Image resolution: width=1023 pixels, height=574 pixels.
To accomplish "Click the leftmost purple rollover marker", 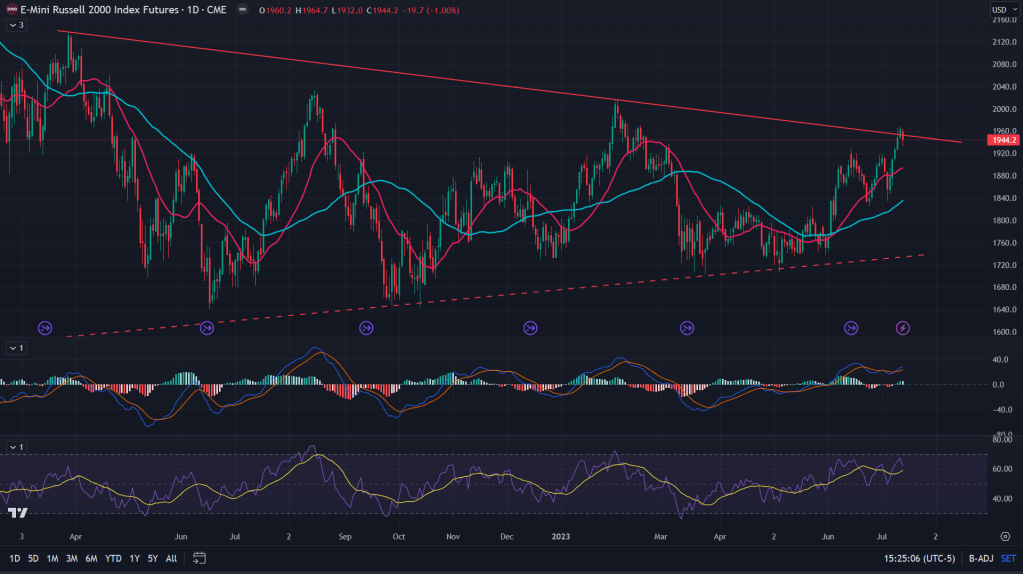I will click(45, 327).
